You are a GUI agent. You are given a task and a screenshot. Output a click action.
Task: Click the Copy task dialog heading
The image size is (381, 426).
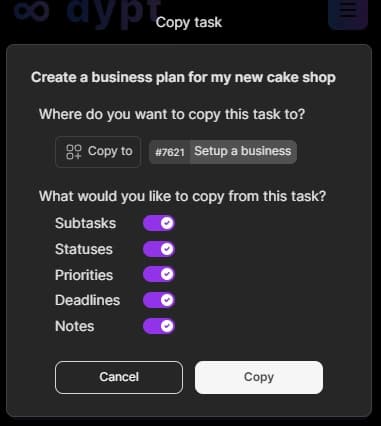189,22
